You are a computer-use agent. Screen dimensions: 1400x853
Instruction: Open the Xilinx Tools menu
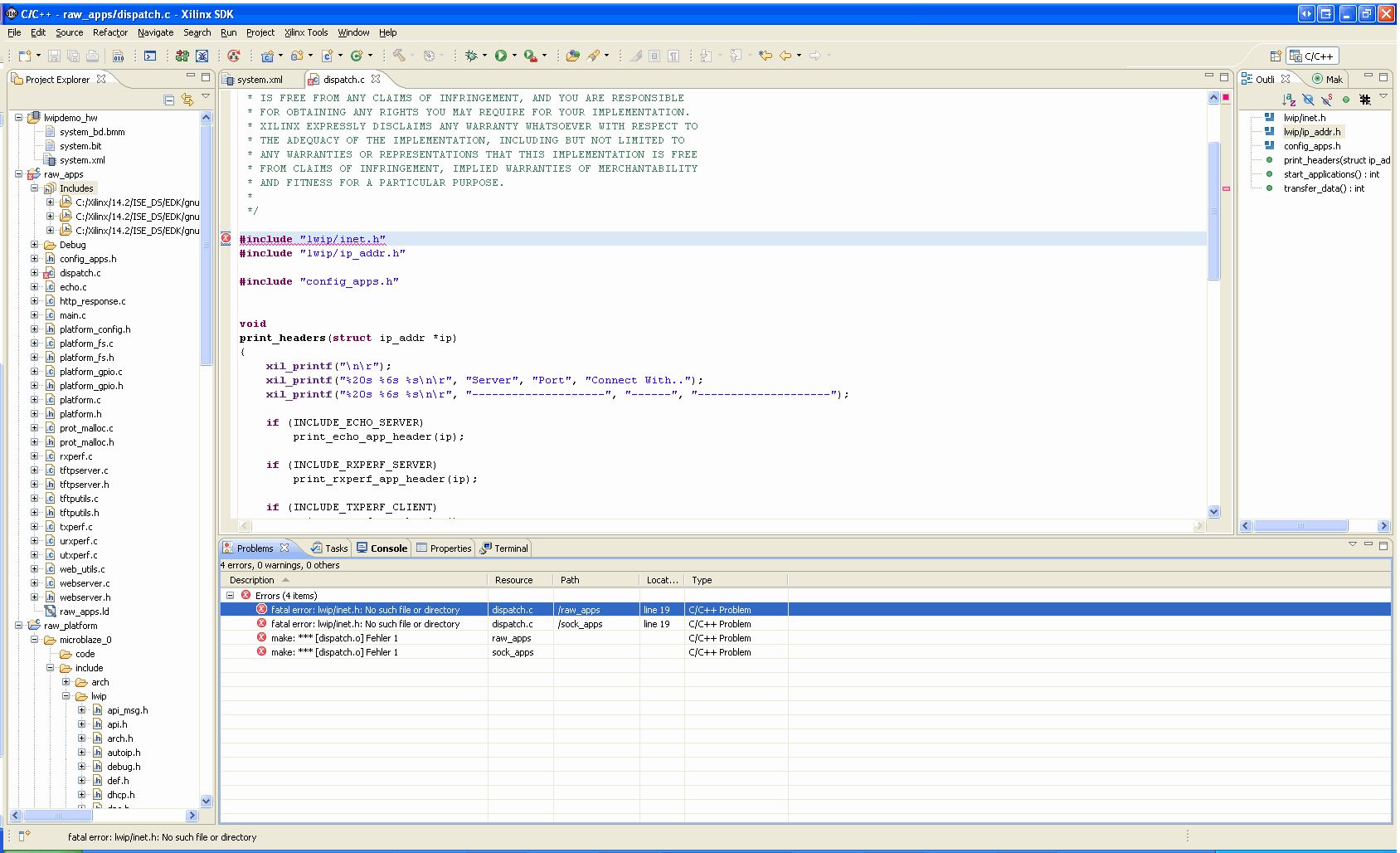306,32
